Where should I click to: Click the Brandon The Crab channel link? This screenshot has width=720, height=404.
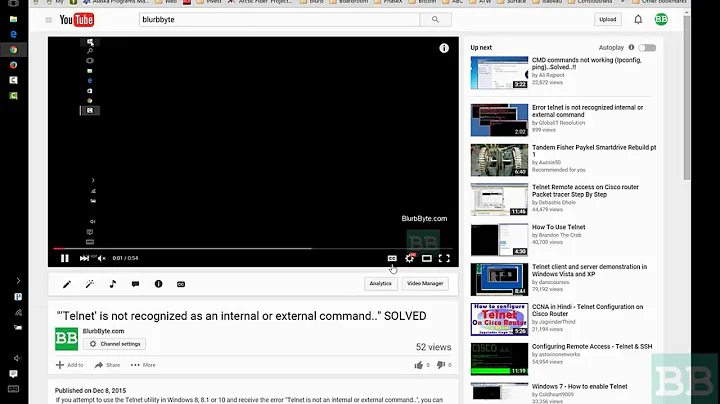(557, 235)
